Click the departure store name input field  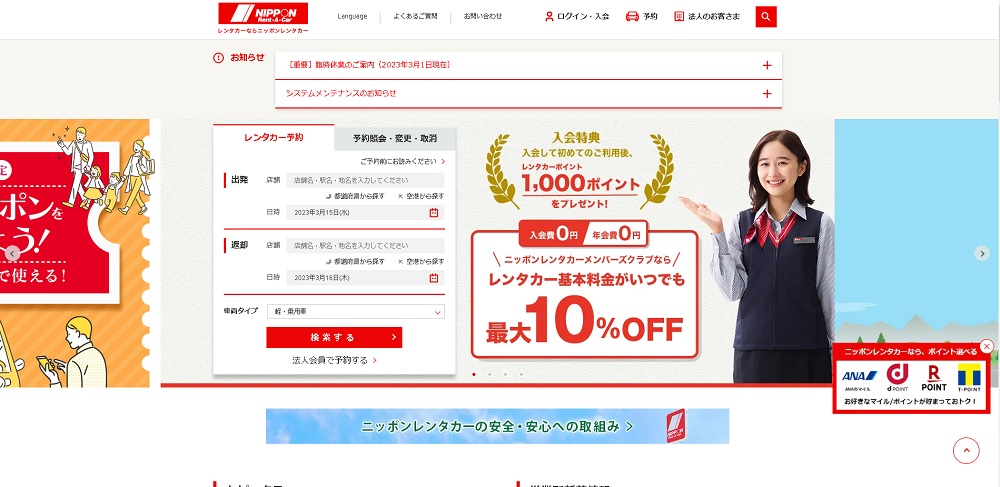pos(365,180)
